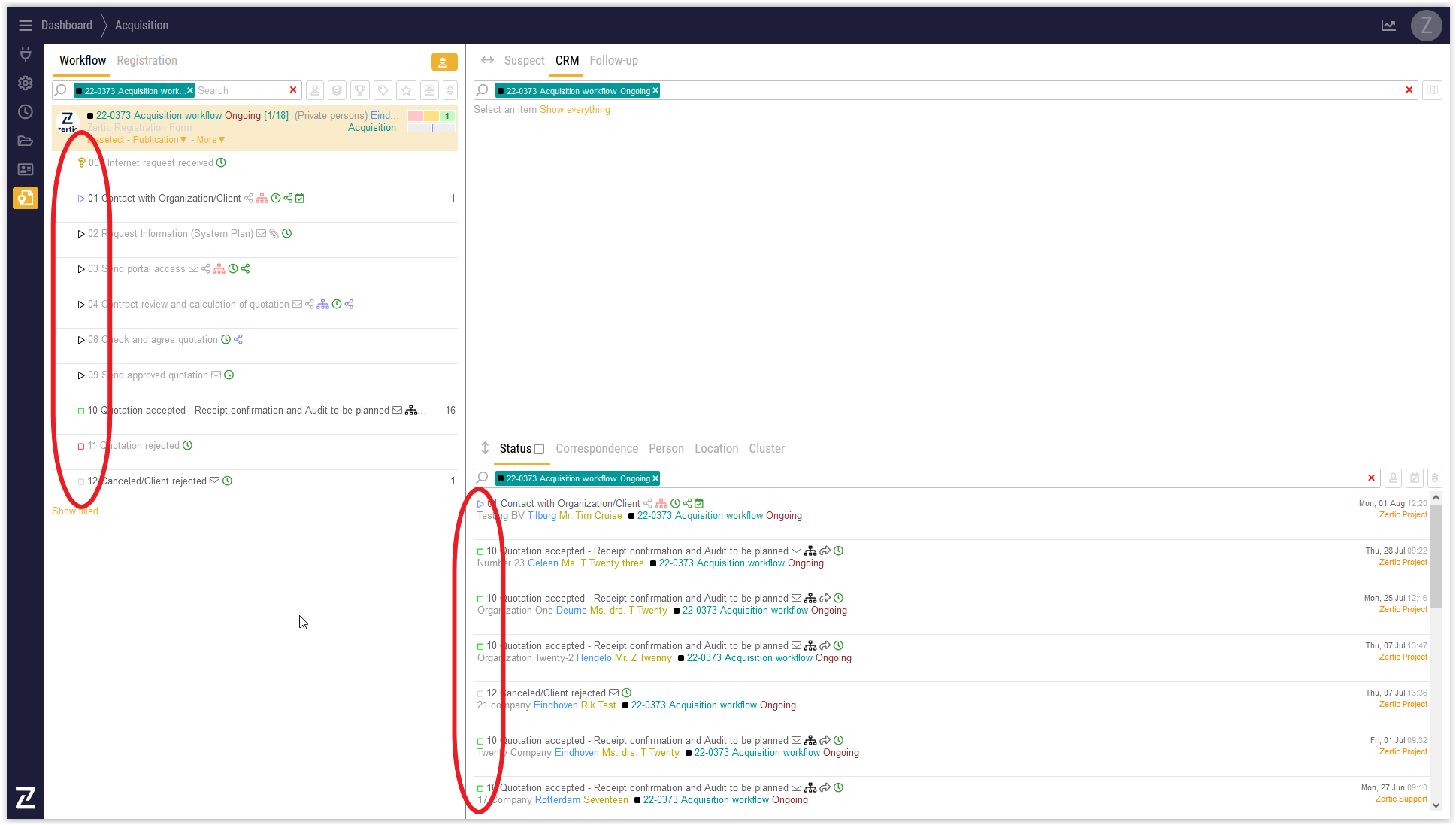This screenshot has height=825, width=1456.
Task: Click the Show everything link
Action: [574, 110]
